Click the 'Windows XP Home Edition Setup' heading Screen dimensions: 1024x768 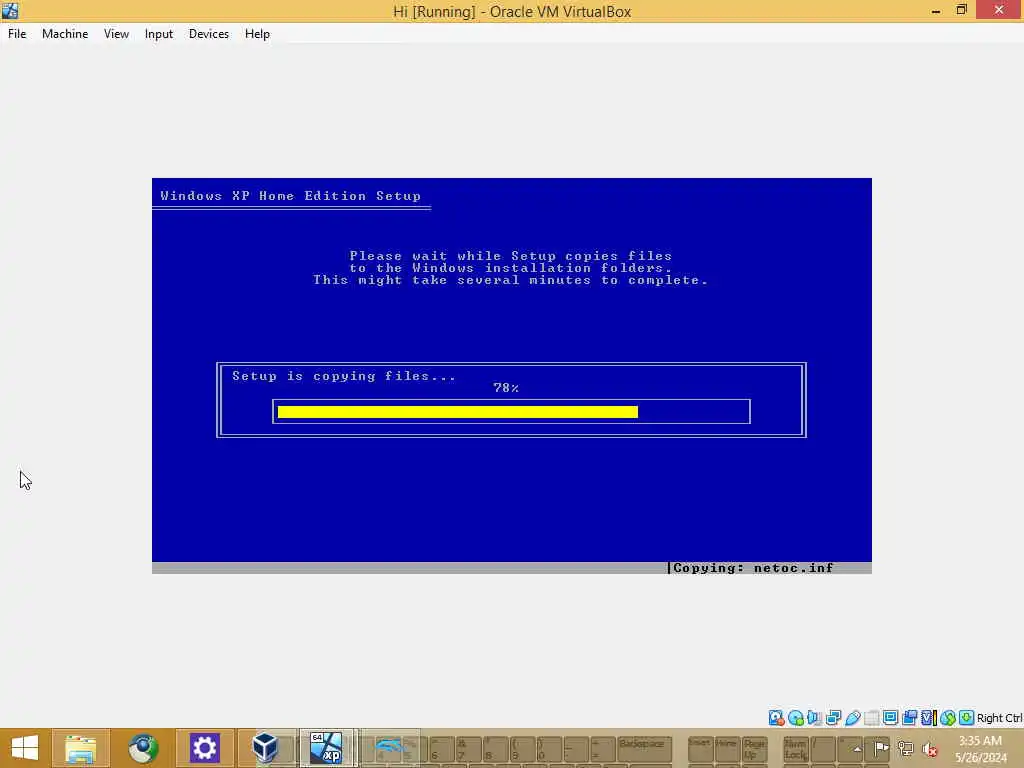[291, 196]
